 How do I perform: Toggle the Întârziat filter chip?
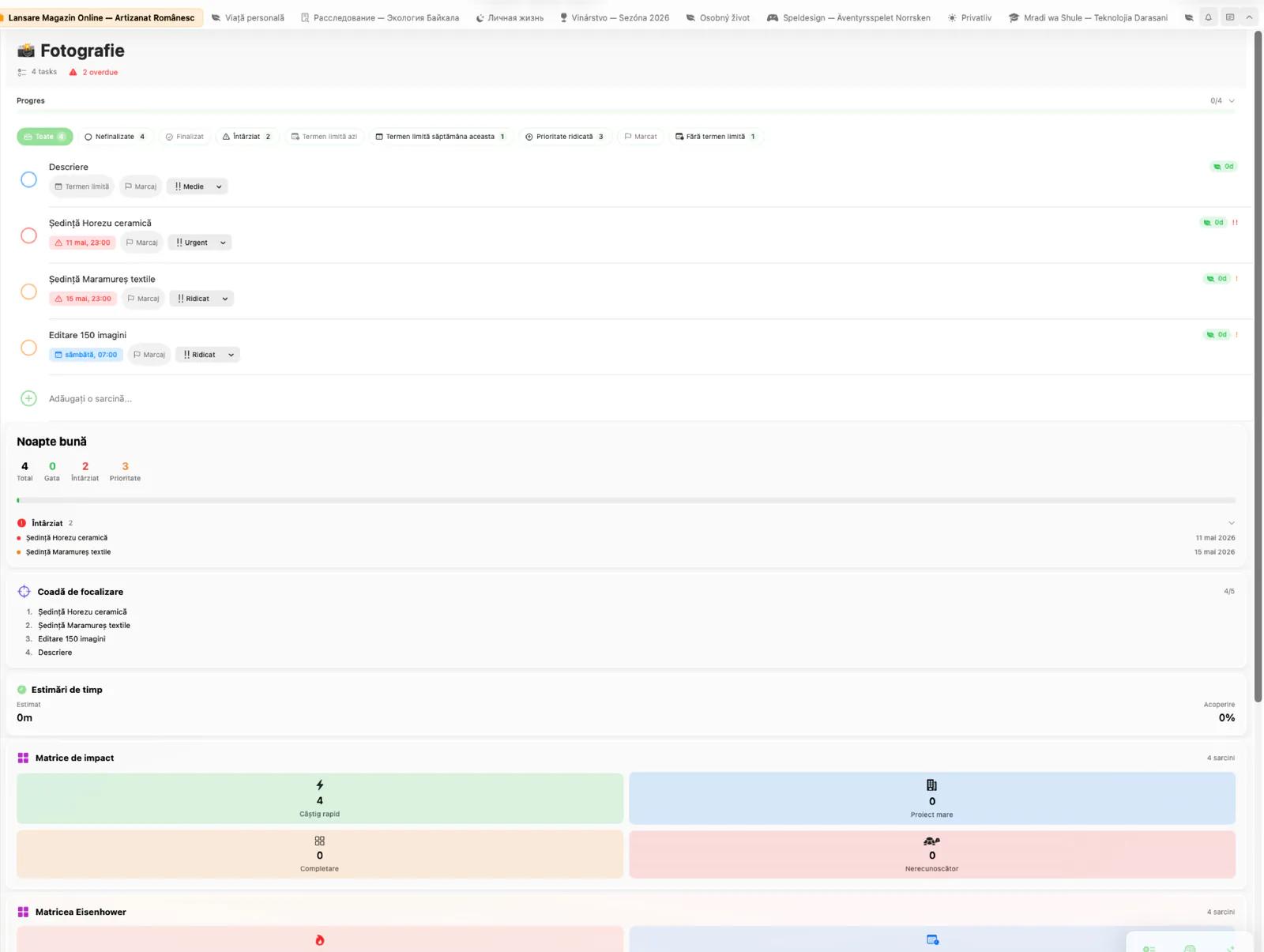coord(246,137)
